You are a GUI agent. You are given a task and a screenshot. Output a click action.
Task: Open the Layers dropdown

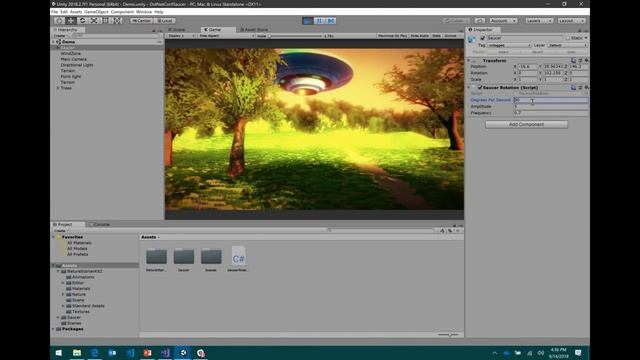point(539,20)
